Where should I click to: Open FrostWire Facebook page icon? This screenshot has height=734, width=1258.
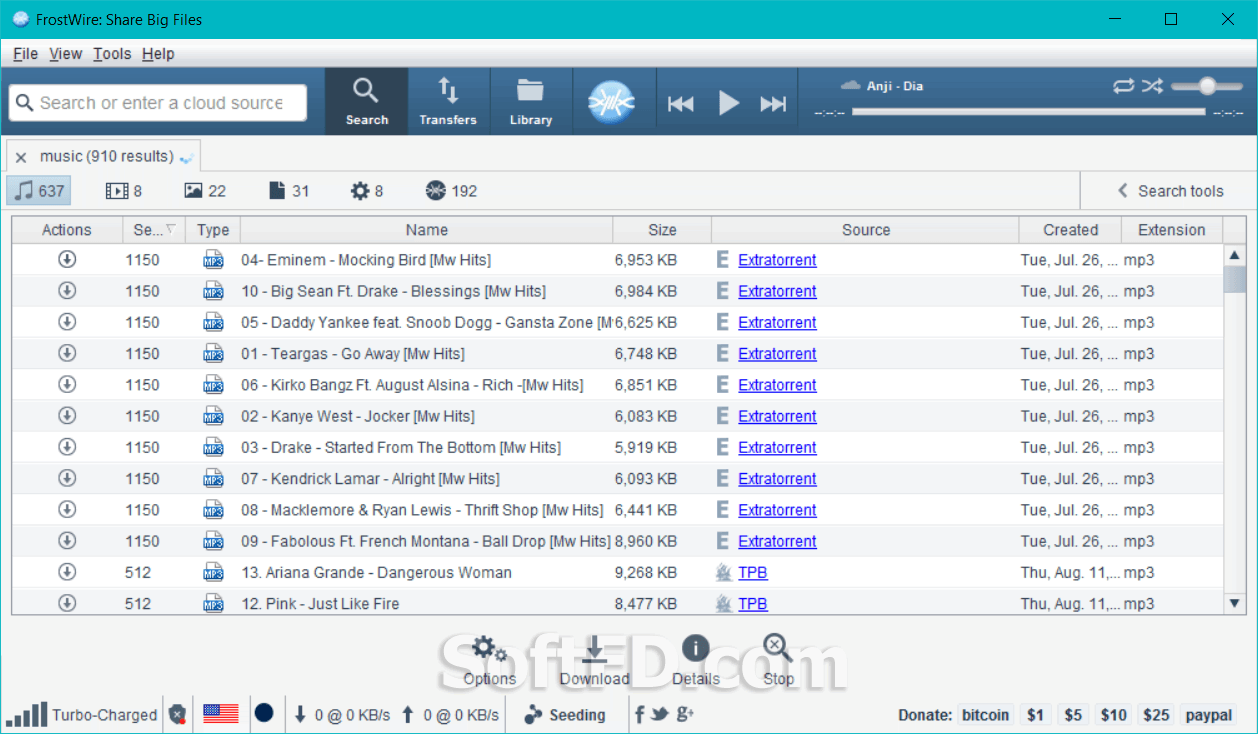tap(639, 714)
